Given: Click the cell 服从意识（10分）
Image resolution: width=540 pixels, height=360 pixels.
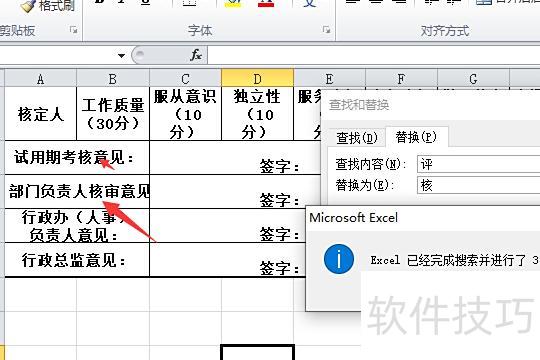Looking at the screenshot, I should pyautogui.click(x=185, y=114).
